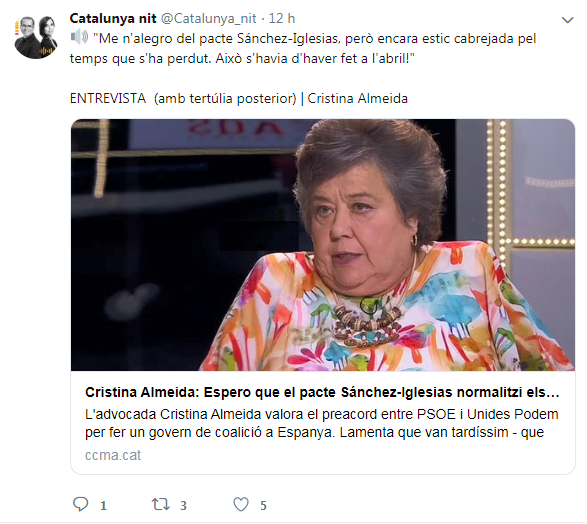Click the reply speech bubble icon

(80, 504)
